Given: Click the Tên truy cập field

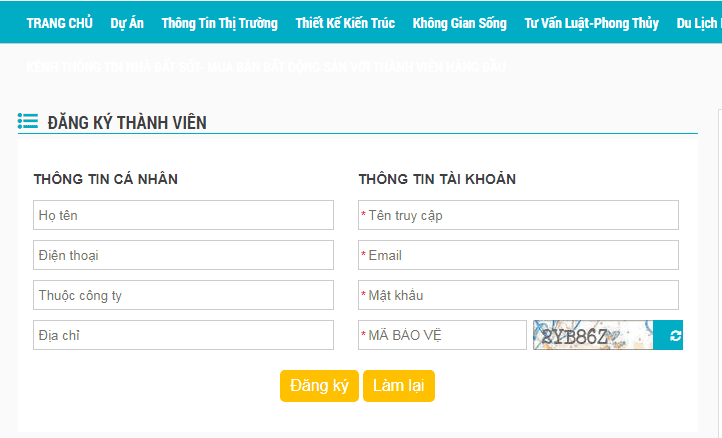Looking at the screenshot, I should click(x=518, y=215).
